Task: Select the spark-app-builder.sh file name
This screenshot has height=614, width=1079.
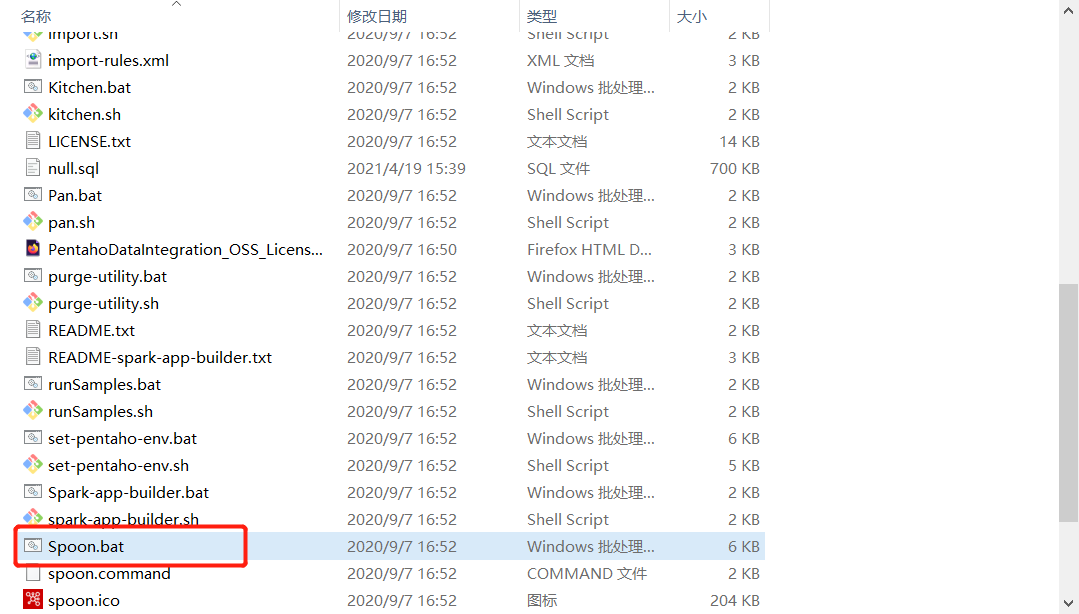Action: pyautogui.click(x=123, y=519)
